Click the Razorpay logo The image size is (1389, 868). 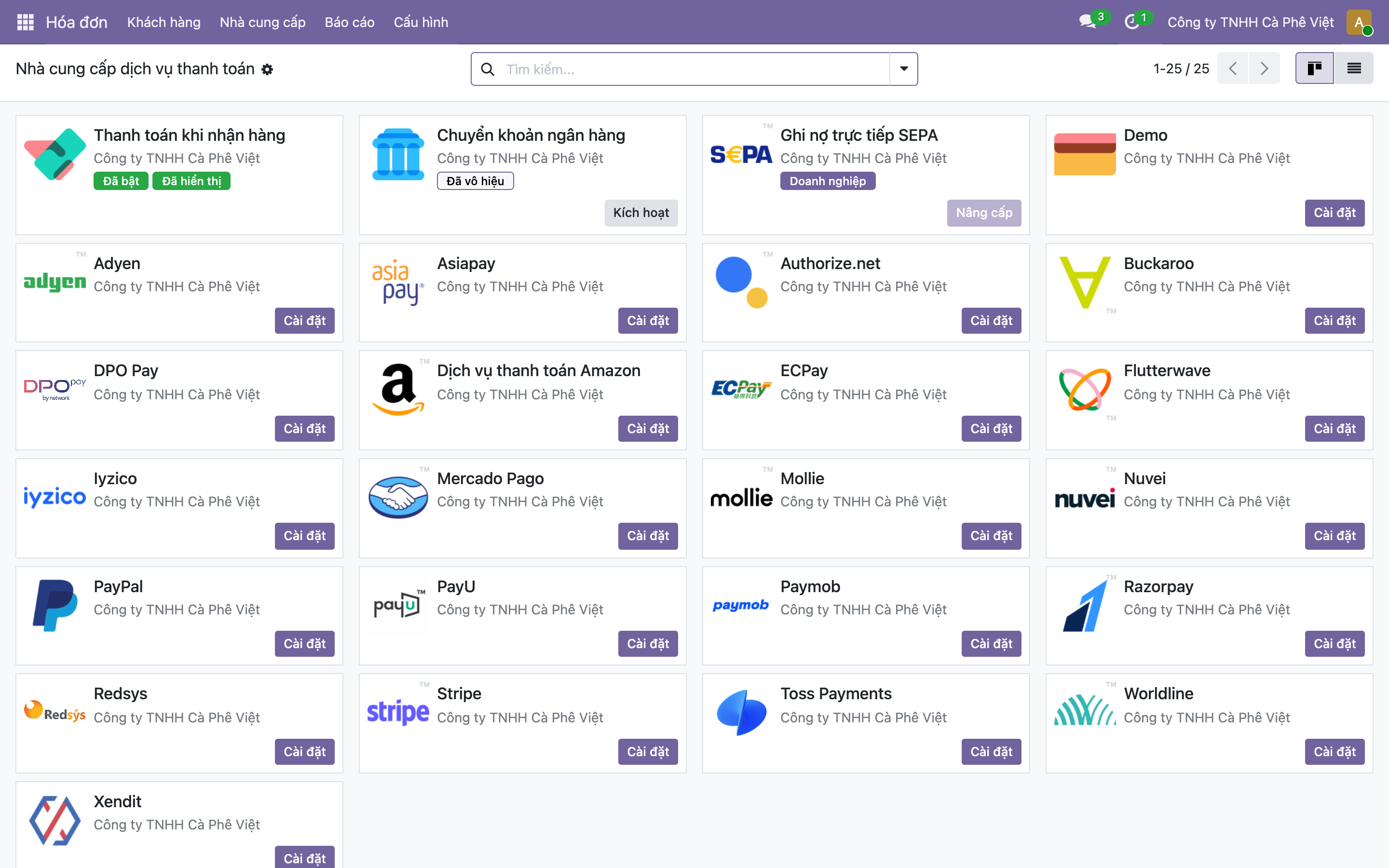(1085, 605)
